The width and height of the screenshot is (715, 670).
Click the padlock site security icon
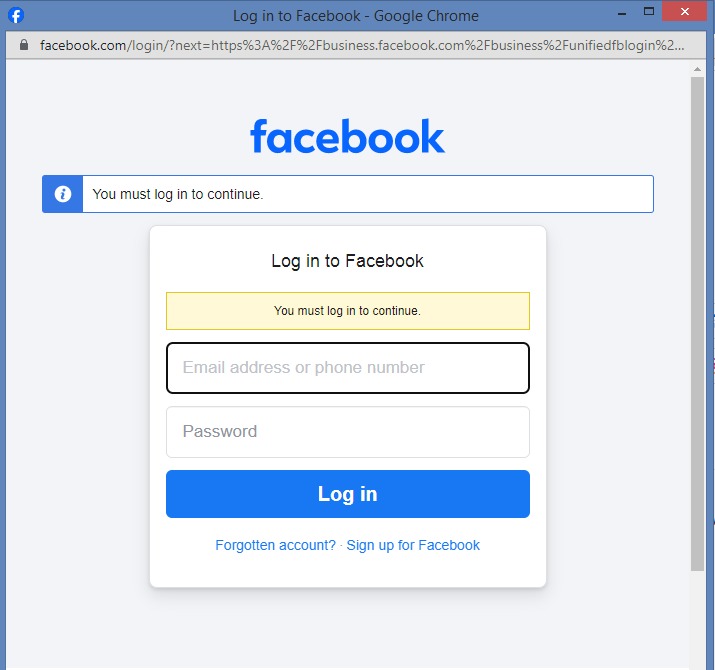(x=24, y=45)
